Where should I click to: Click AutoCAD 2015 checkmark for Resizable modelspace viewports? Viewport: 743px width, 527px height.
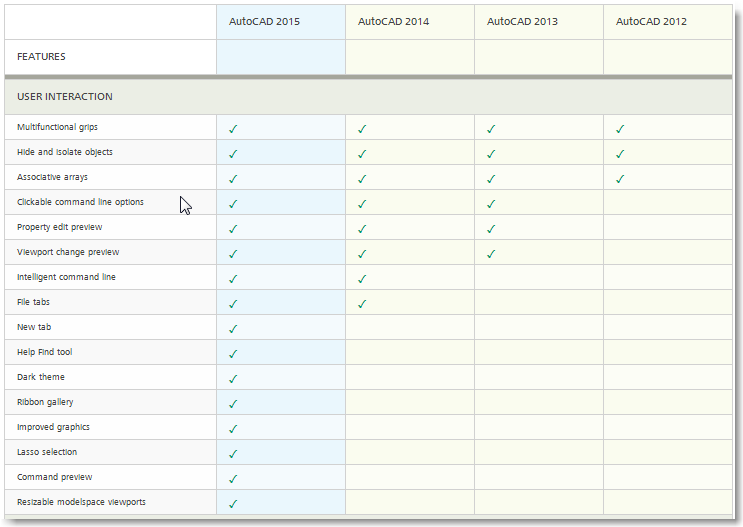coord(233,504)
